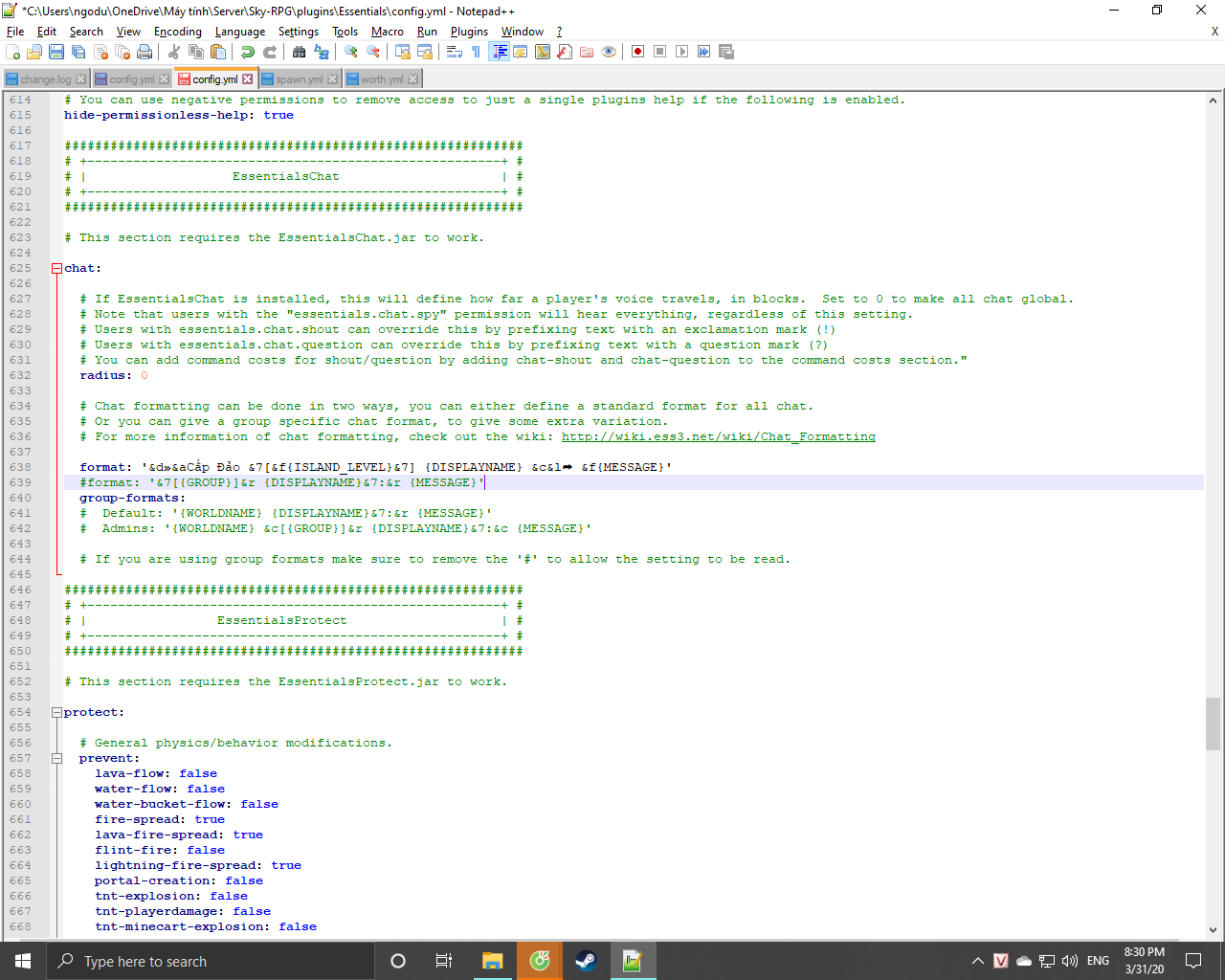Toggle Show All Characters pilcrow icon
This screenshot has height=980, width=1225.
tap(476, 52)
